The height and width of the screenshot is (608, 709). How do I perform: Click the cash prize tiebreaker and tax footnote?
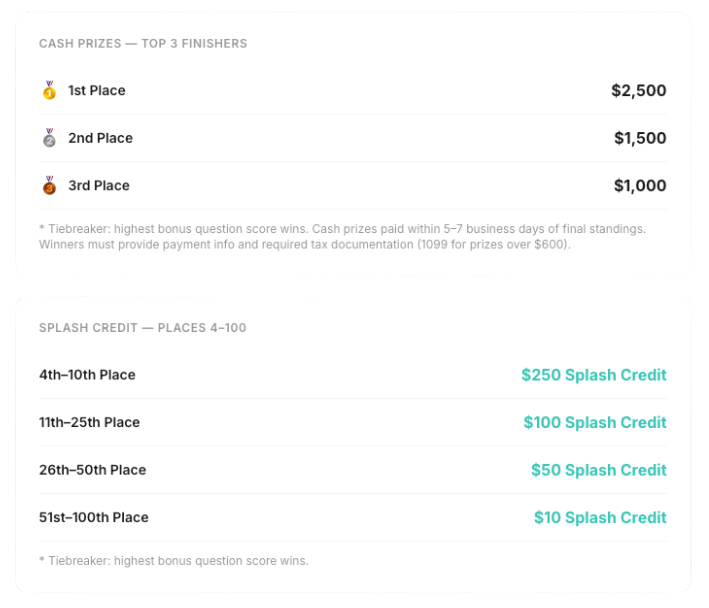coord(342,236)
